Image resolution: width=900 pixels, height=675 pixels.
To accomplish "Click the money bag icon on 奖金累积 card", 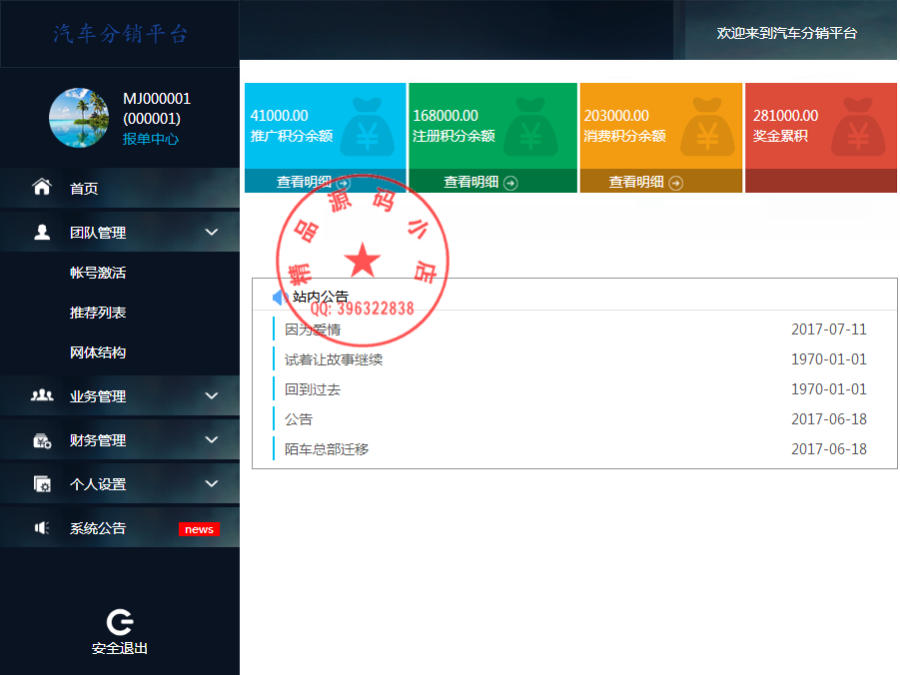I will coord(860,126).
